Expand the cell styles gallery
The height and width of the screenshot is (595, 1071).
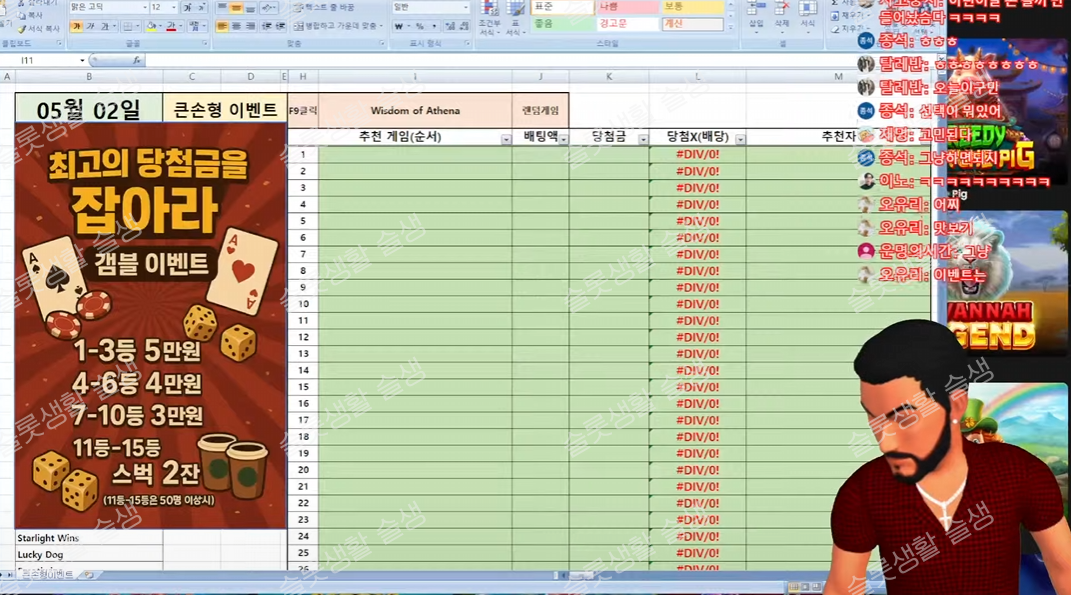[x=730, y=27]
